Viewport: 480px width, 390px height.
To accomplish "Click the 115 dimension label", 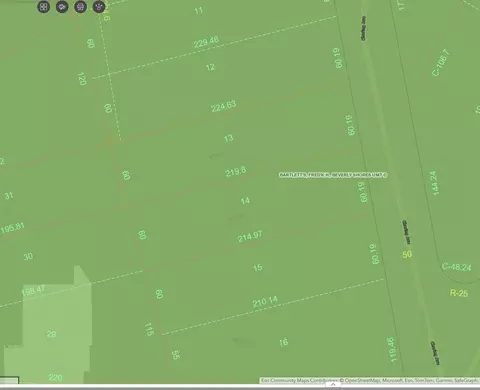I will click(149, 329).
